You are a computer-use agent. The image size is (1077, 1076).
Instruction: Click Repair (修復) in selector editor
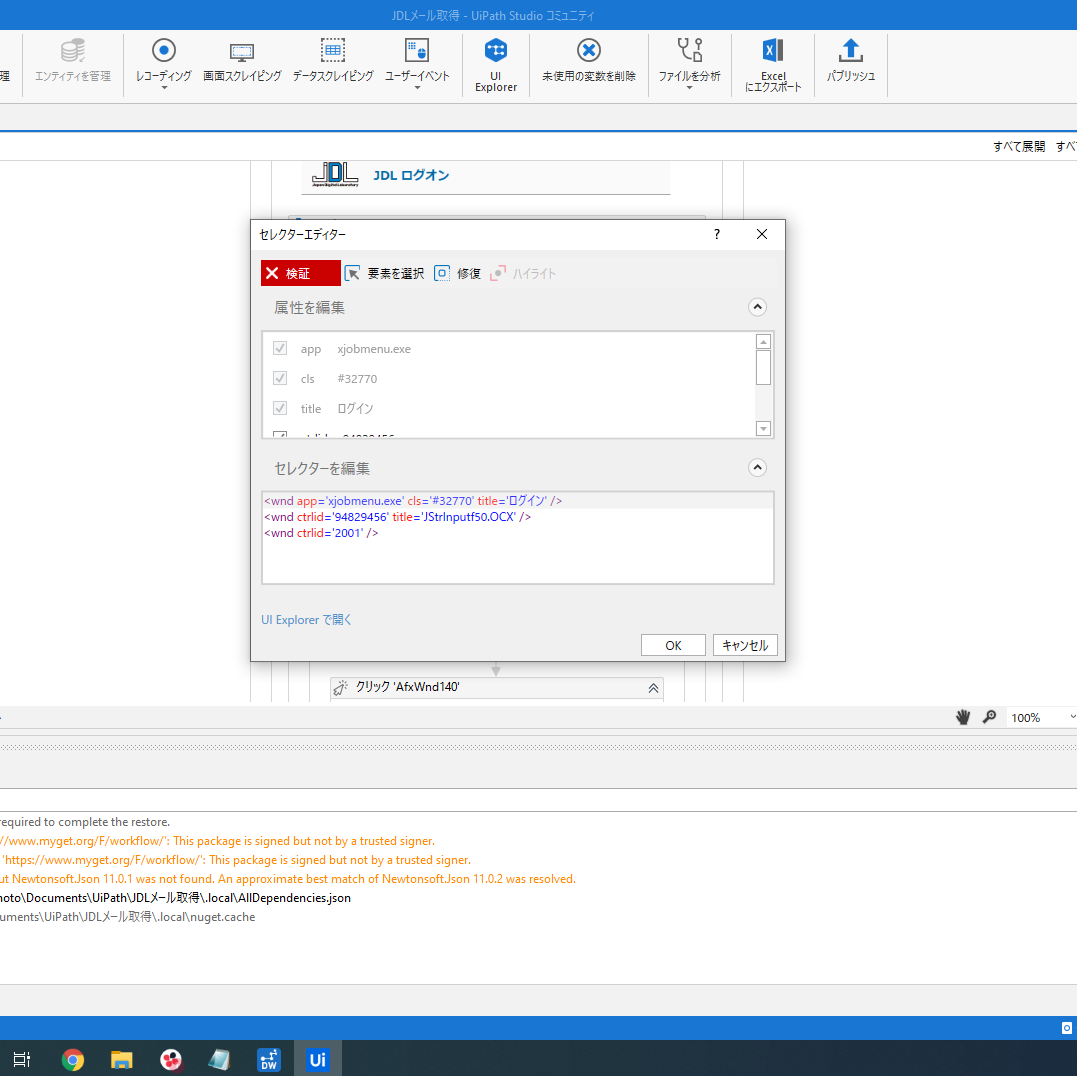pos(457,273)
